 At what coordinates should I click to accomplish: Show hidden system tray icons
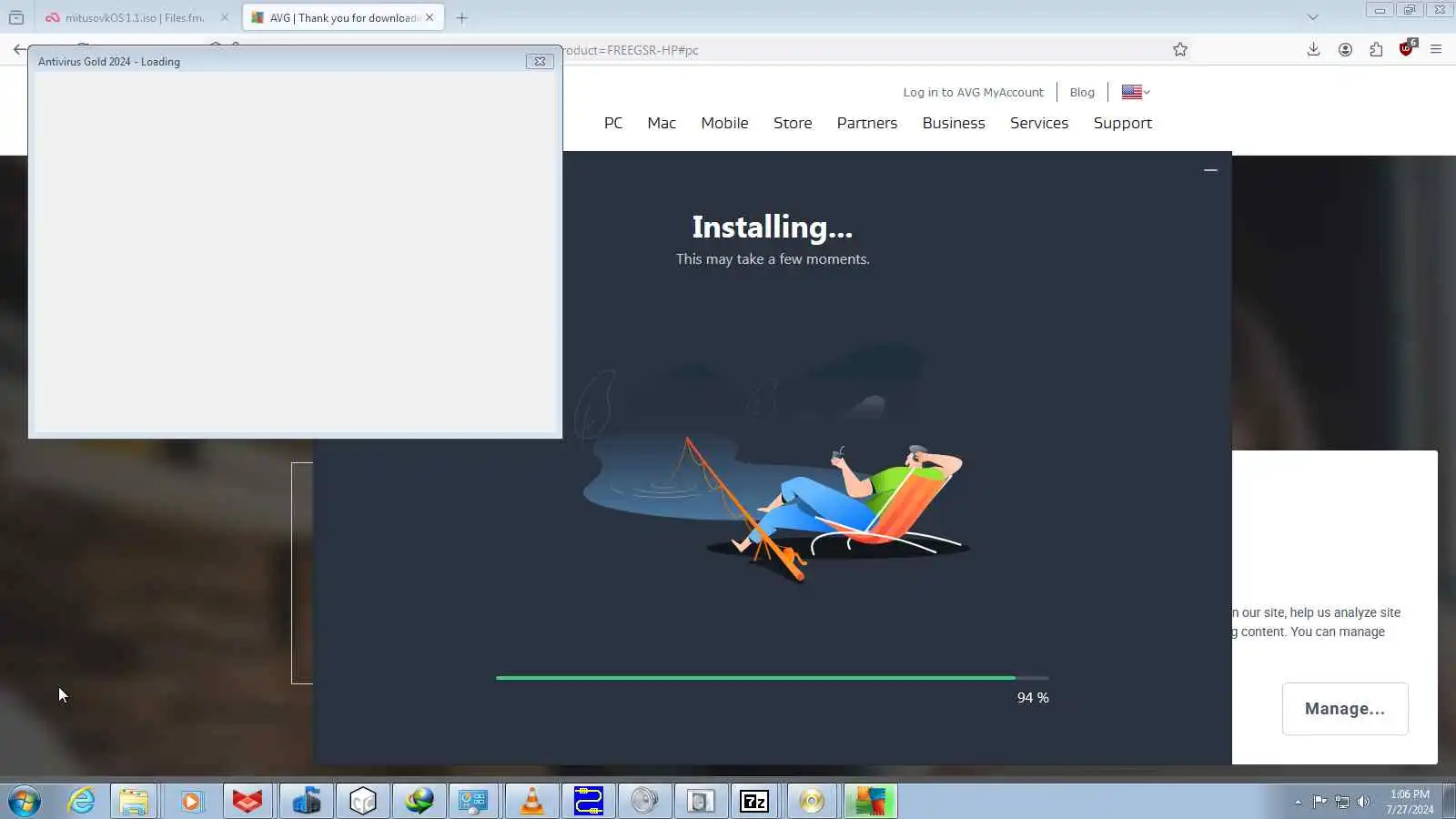[1298, 802]
